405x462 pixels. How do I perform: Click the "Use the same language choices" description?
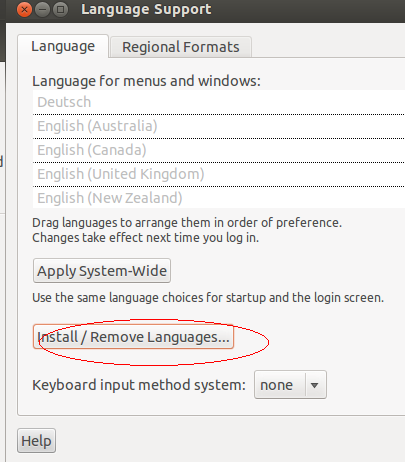tap(208, 298)
